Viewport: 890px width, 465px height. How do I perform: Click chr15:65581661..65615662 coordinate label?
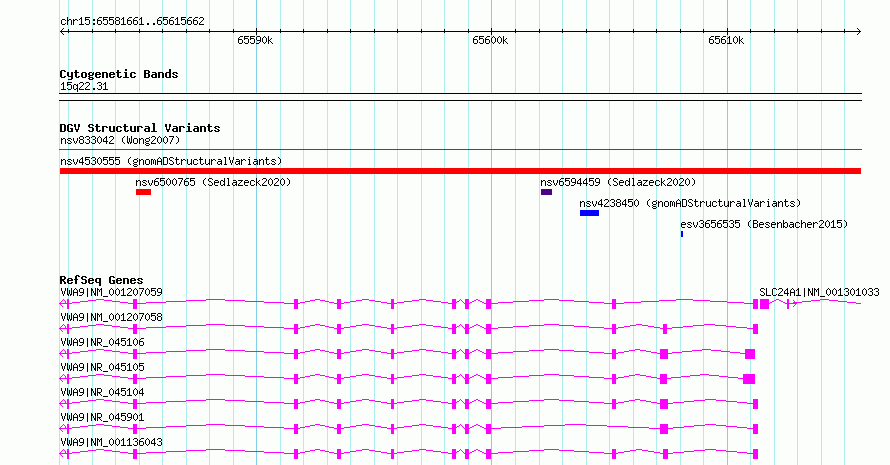click(132, 21)
